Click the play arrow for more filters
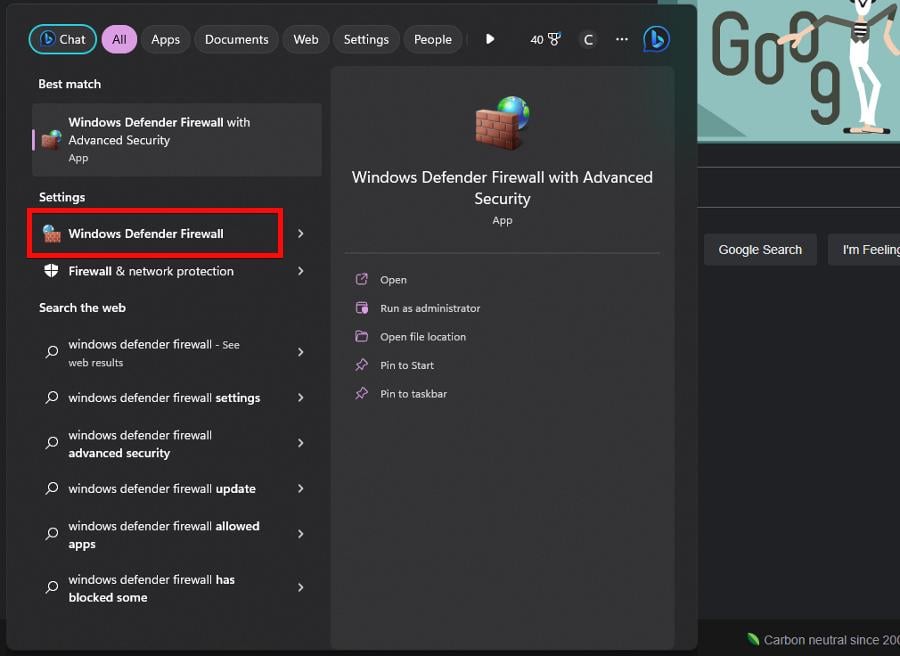 pyautogui.click(x=490, y=39)
